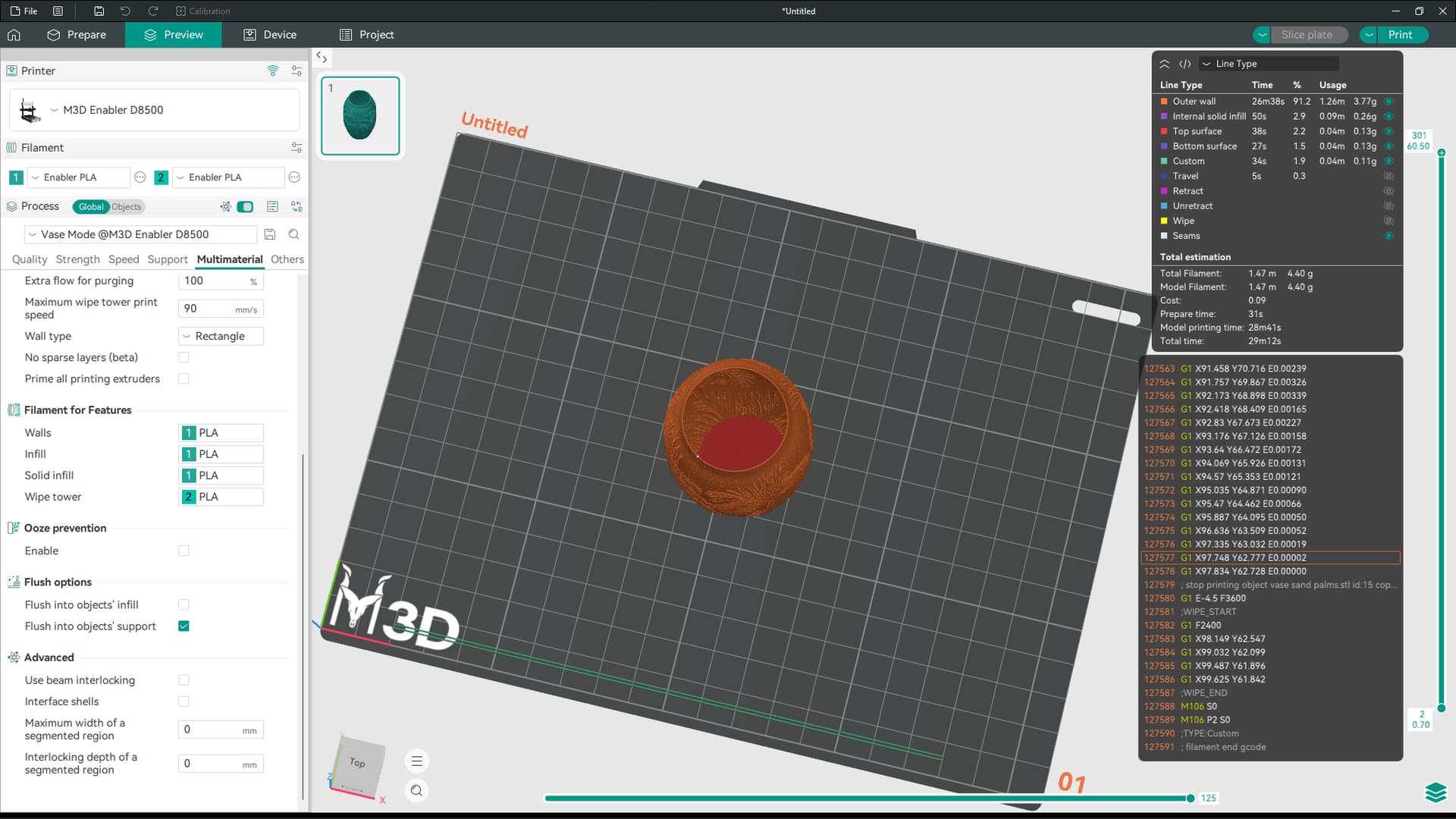
Task: Switch to the Support tab
Action: coord(167,259)
